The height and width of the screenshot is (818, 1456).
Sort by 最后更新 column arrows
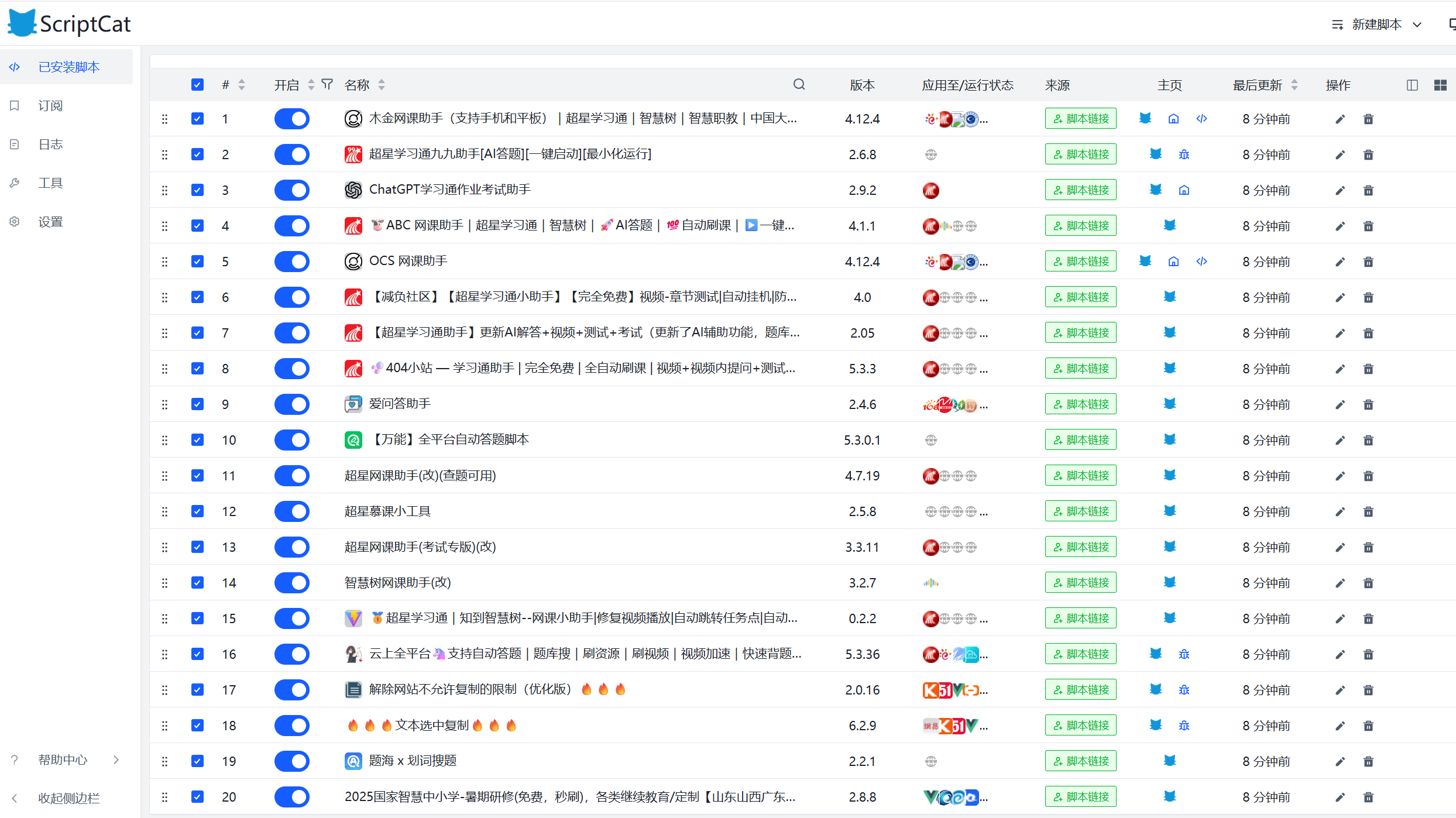point(1294,85)
